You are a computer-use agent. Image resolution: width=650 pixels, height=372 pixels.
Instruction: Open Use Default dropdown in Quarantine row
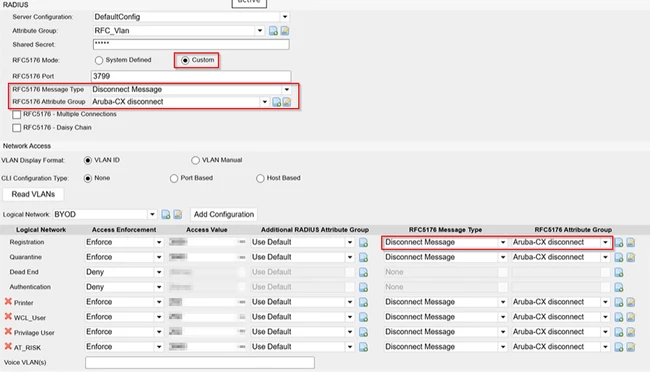[x=350, y=258]
